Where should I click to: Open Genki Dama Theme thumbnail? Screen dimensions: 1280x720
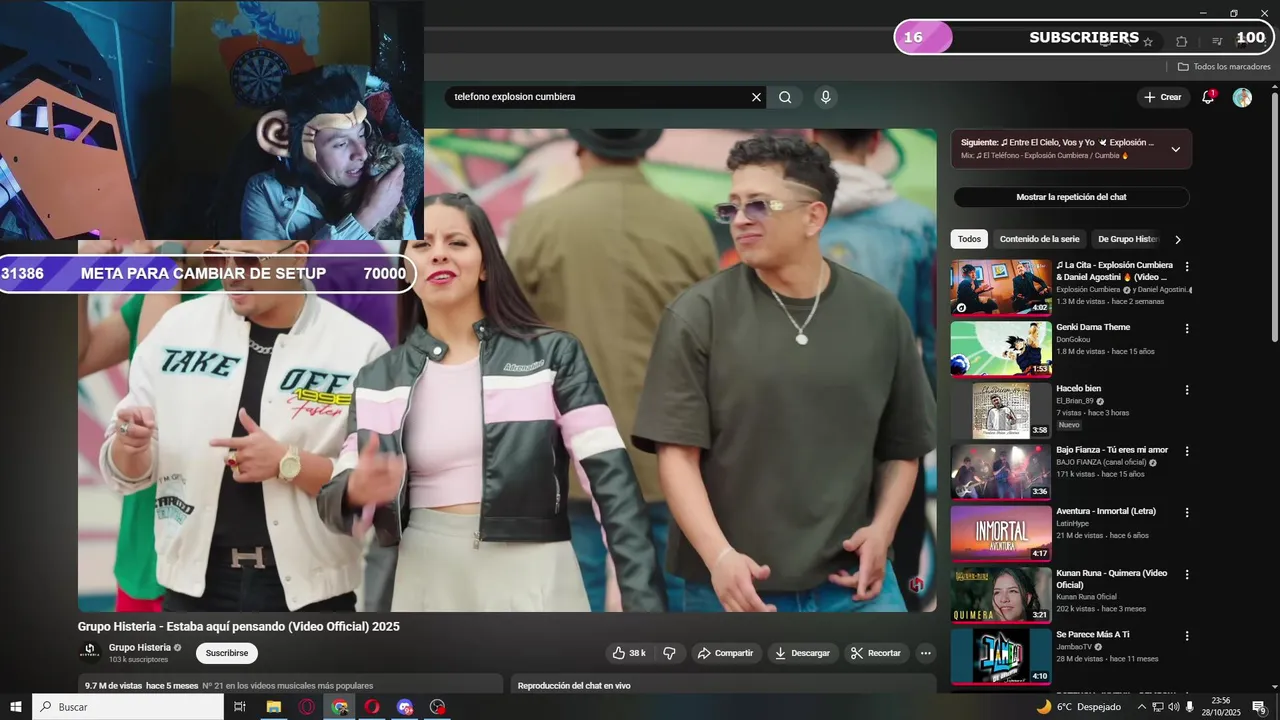pos(1001,349)
